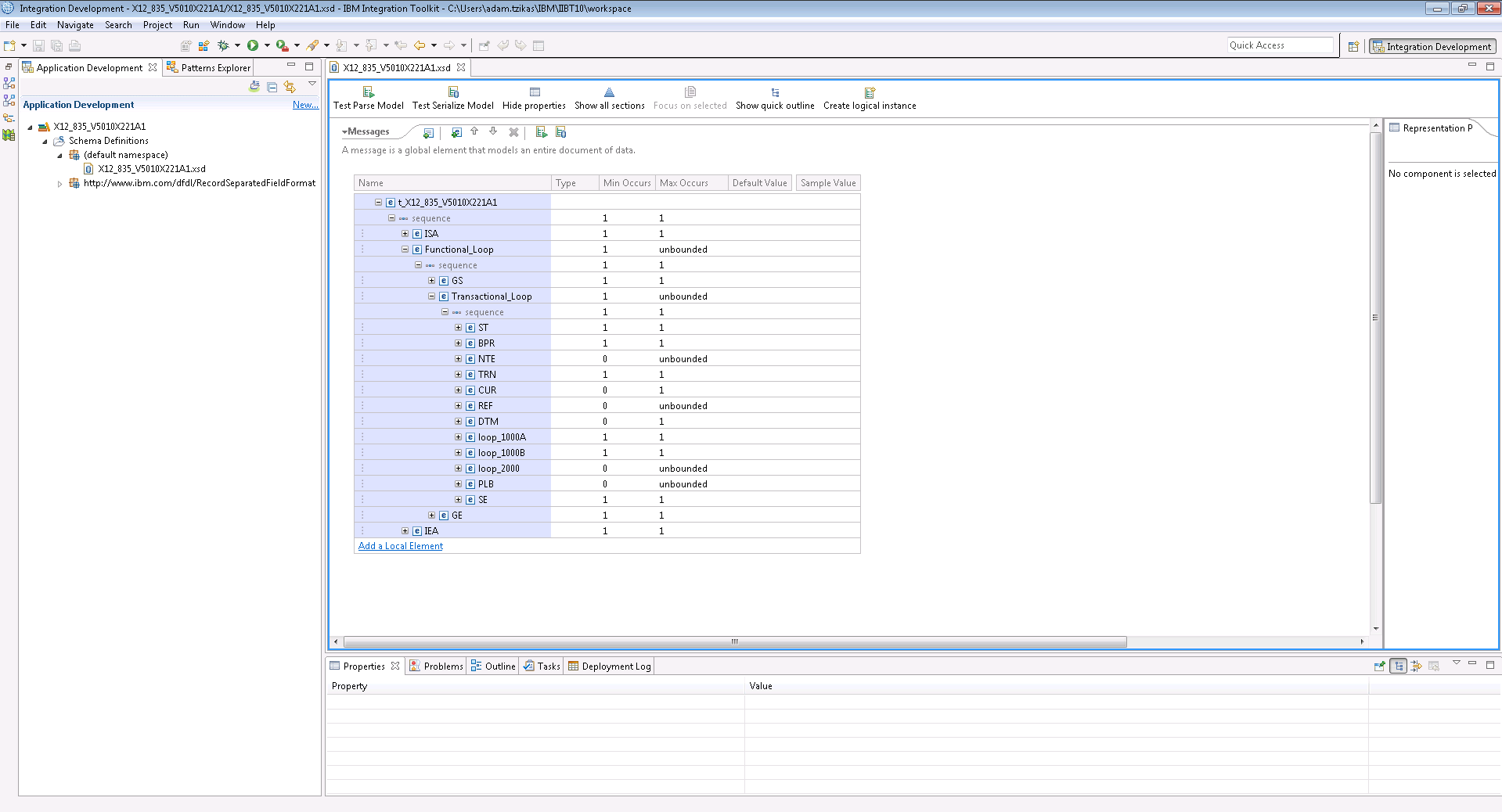Expand the ISA element row
This screenshot has width=1502, height=812.
[x=405, y=234]
